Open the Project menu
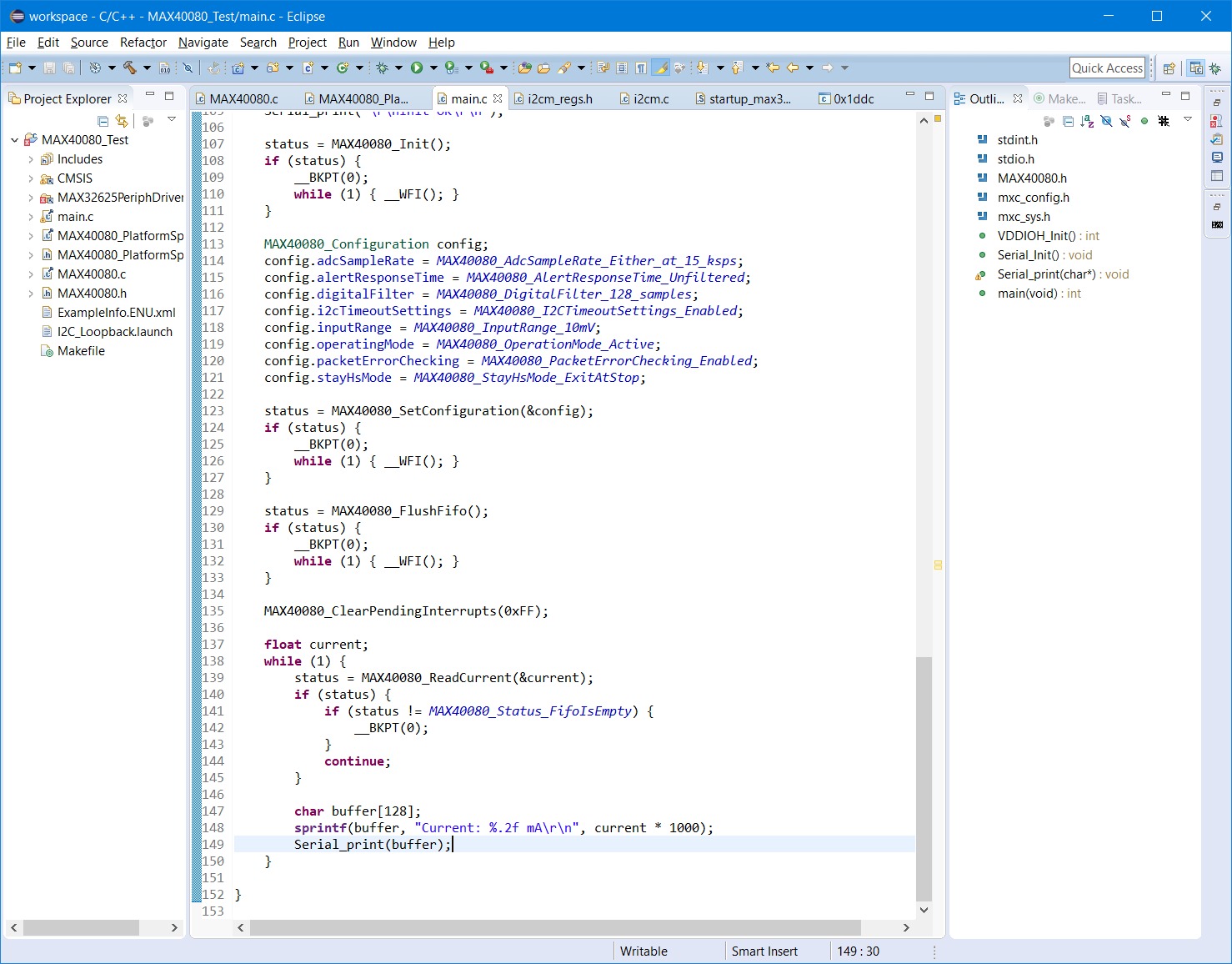The image size is (1232, 964). [x=308, y=43]
